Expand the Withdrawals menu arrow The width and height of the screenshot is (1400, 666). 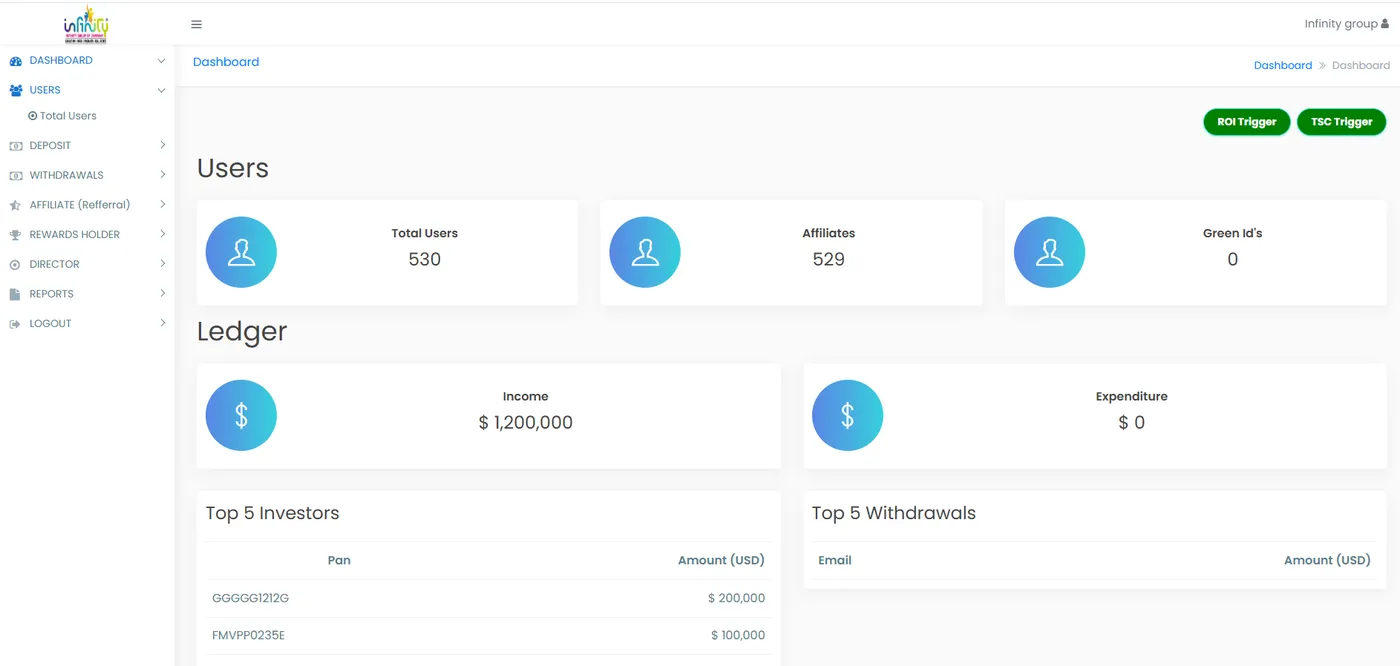click(x=162, y=175)
